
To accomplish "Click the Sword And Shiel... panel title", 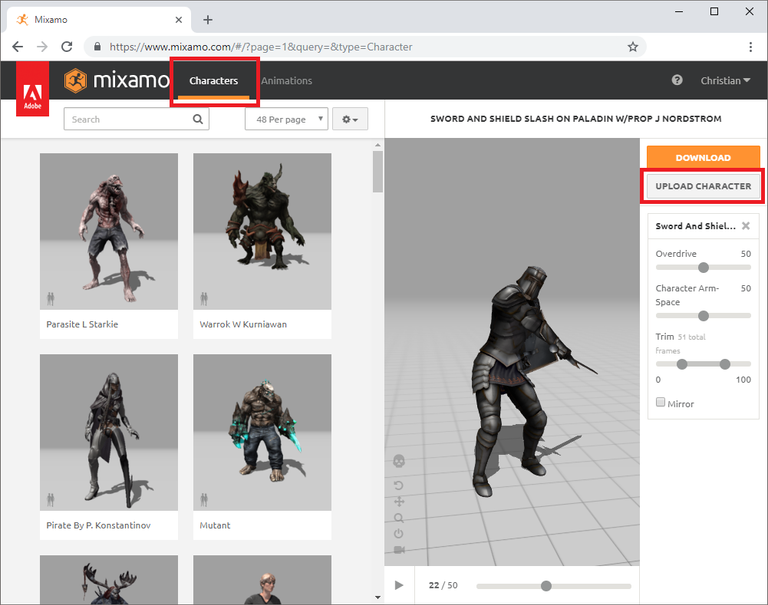I will click(696, 226).
